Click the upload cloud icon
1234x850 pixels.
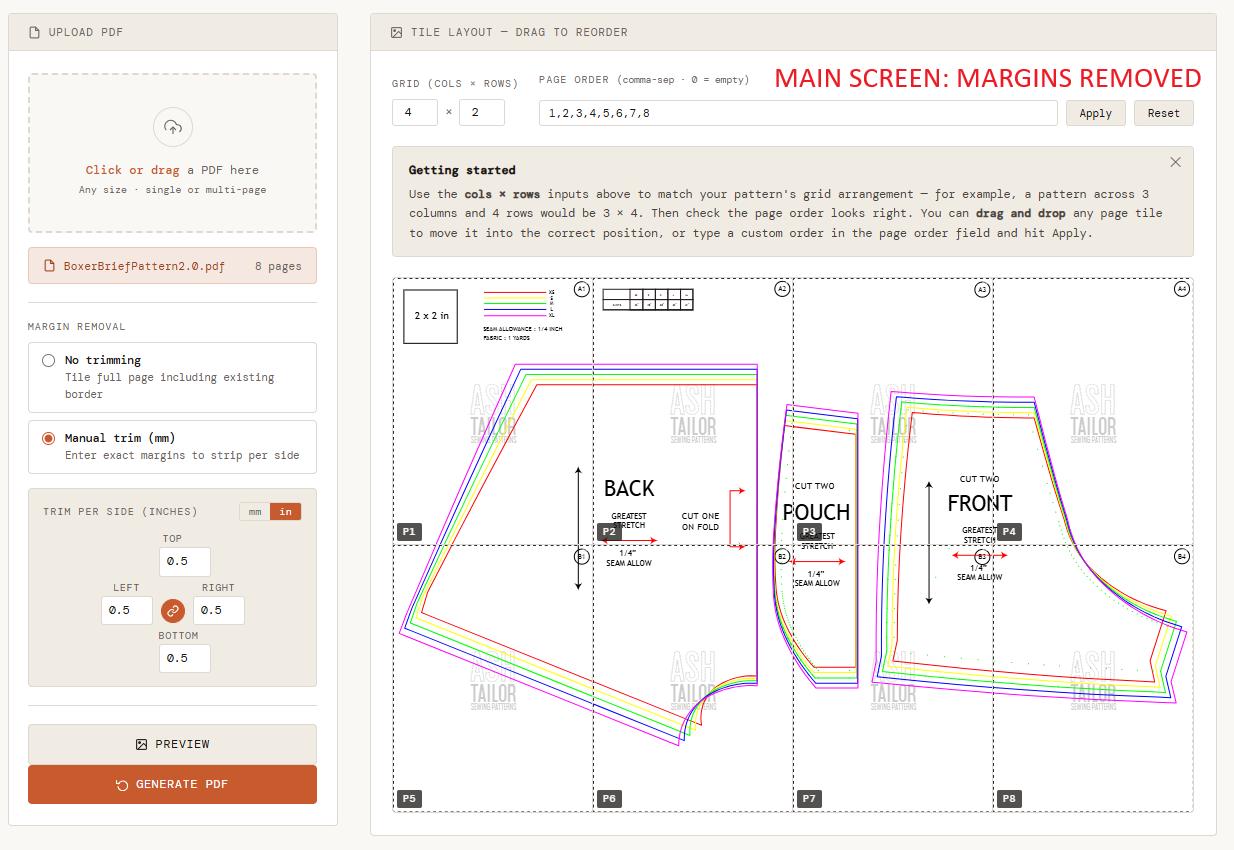[173, 127]
